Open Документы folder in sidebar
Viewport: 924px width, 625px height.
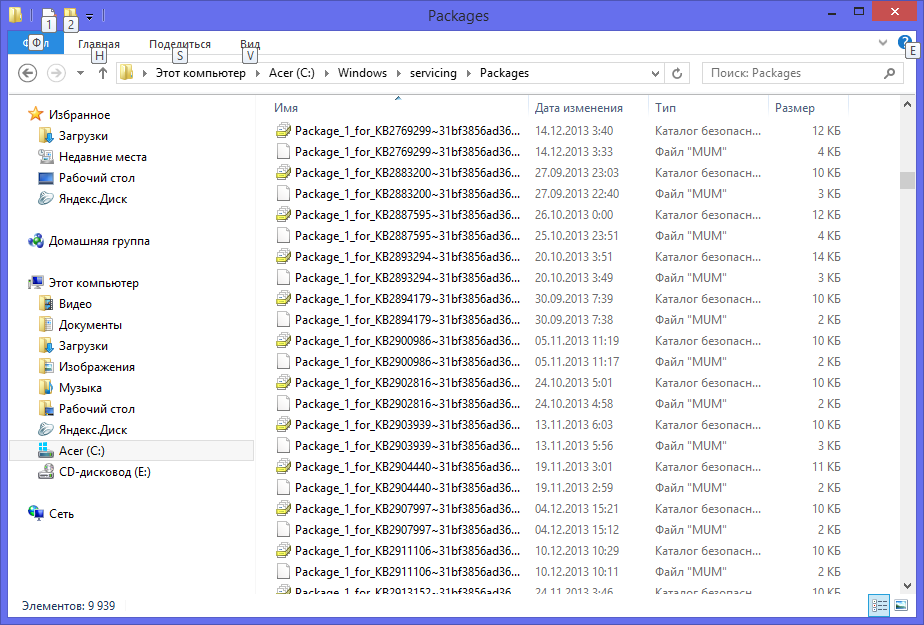[90, 325]
